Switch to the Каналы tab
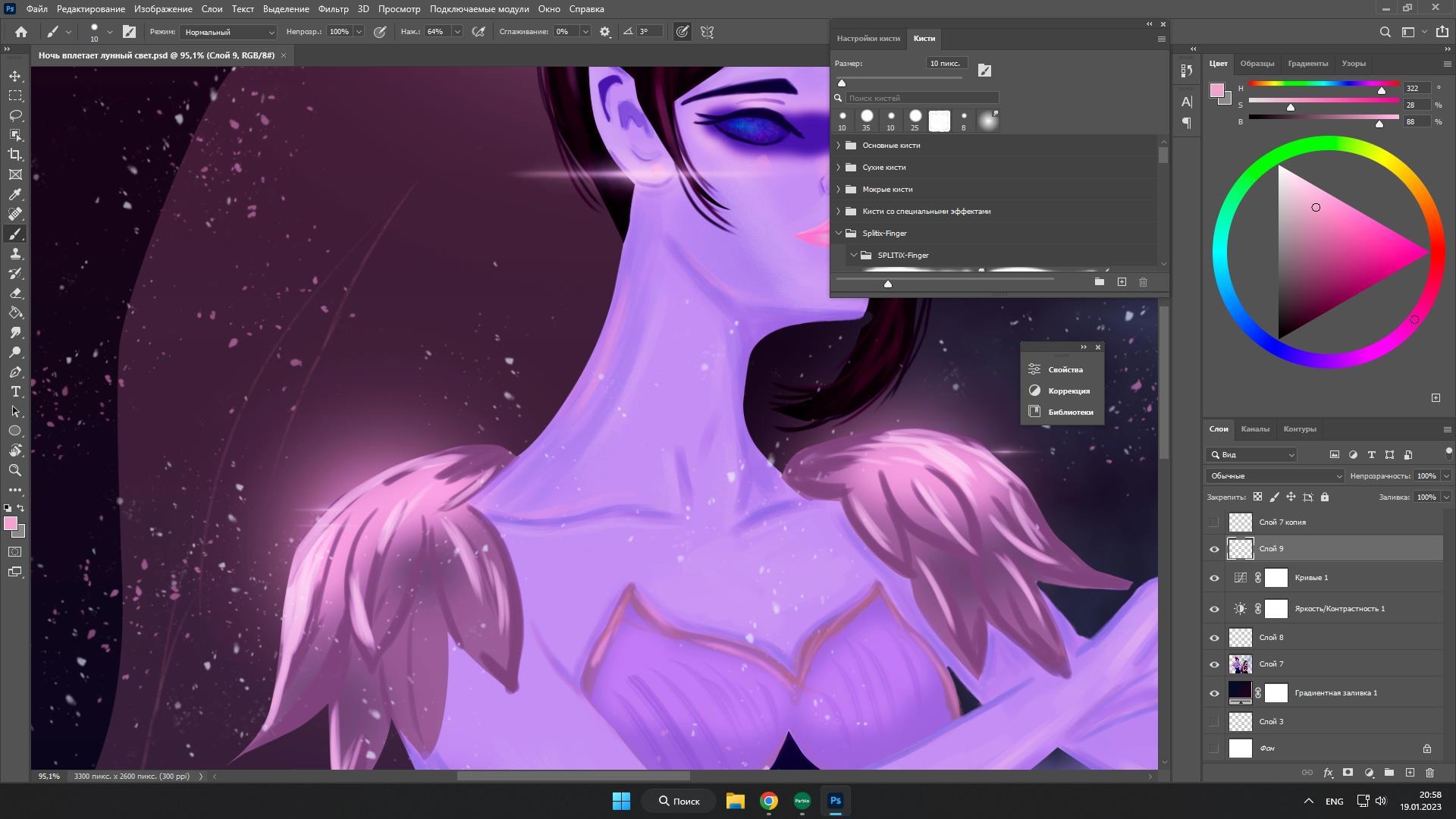 point(1254,429)
